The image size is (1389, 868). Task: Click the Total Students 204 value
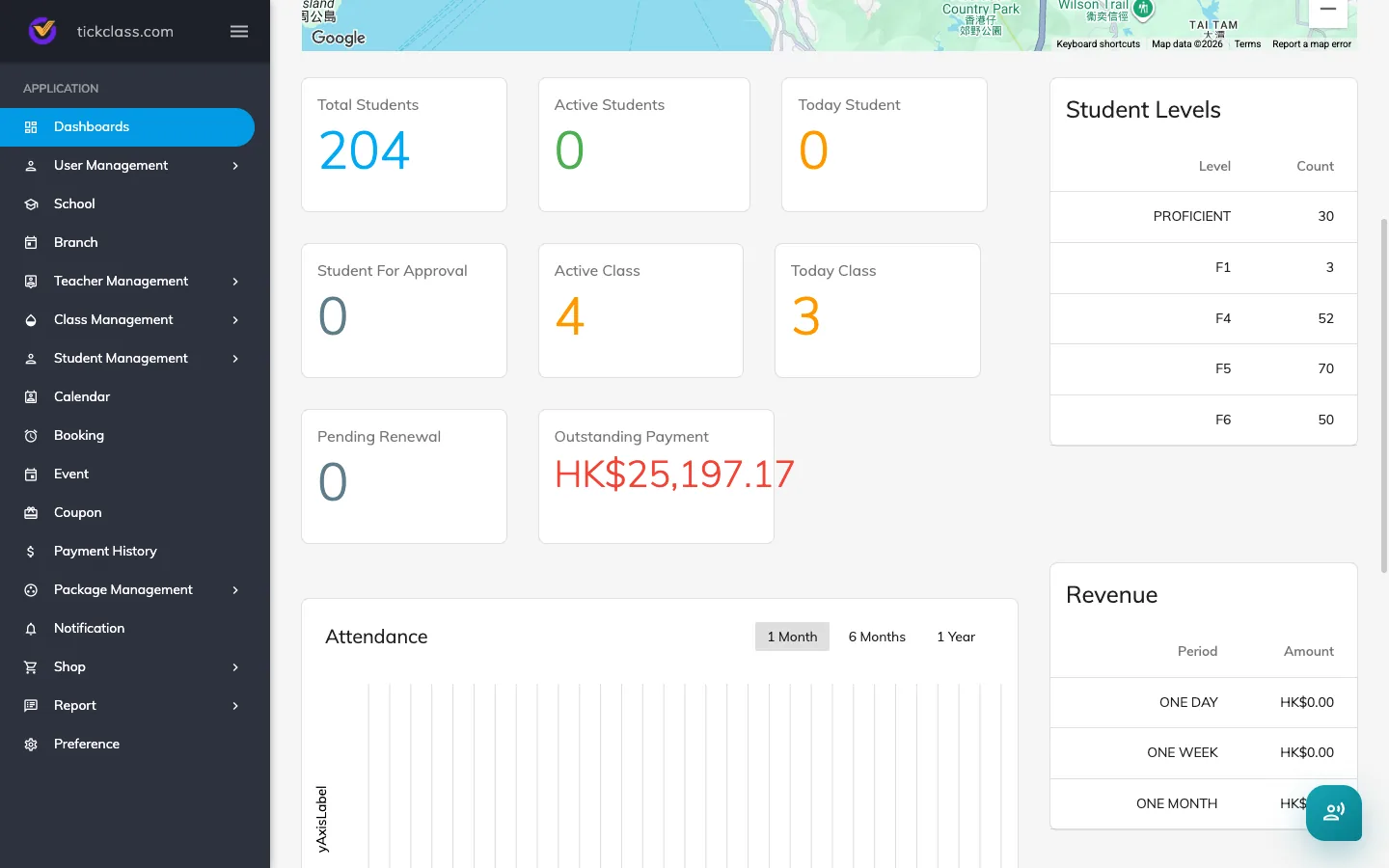pyautogui.click(x=365, y=151)
